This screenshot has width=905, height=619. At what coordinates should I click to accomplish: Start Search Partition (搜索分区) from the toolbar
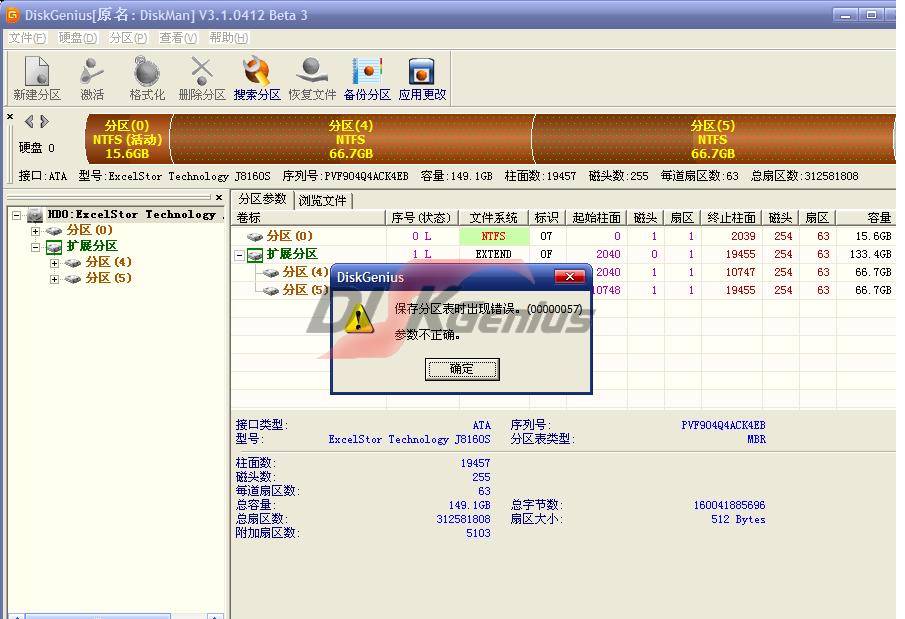(257, 72)
